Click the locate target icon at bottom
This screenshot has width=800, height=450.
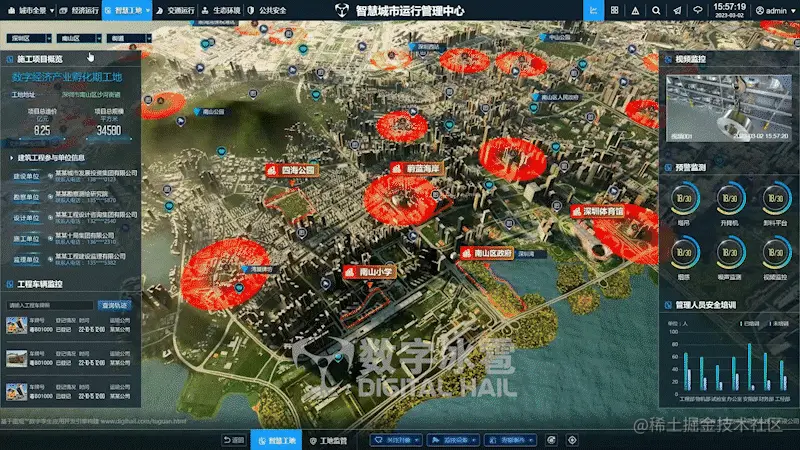(572, 440)
